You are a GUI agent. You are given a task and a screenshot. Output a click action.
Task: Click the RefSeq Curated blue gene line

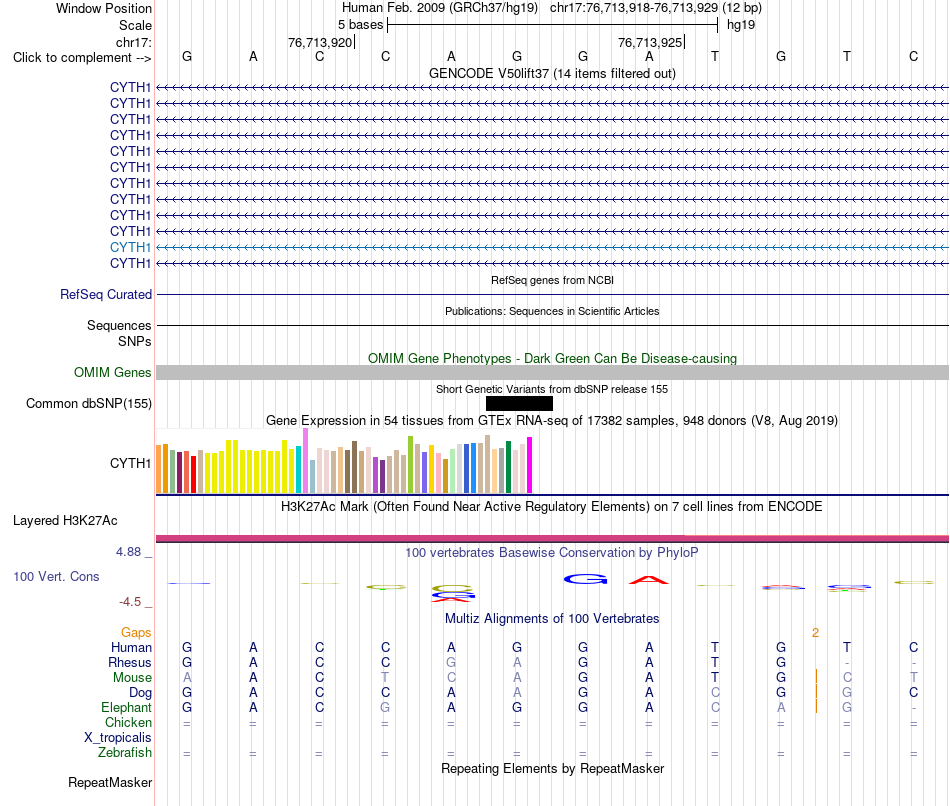pos(552,295)
